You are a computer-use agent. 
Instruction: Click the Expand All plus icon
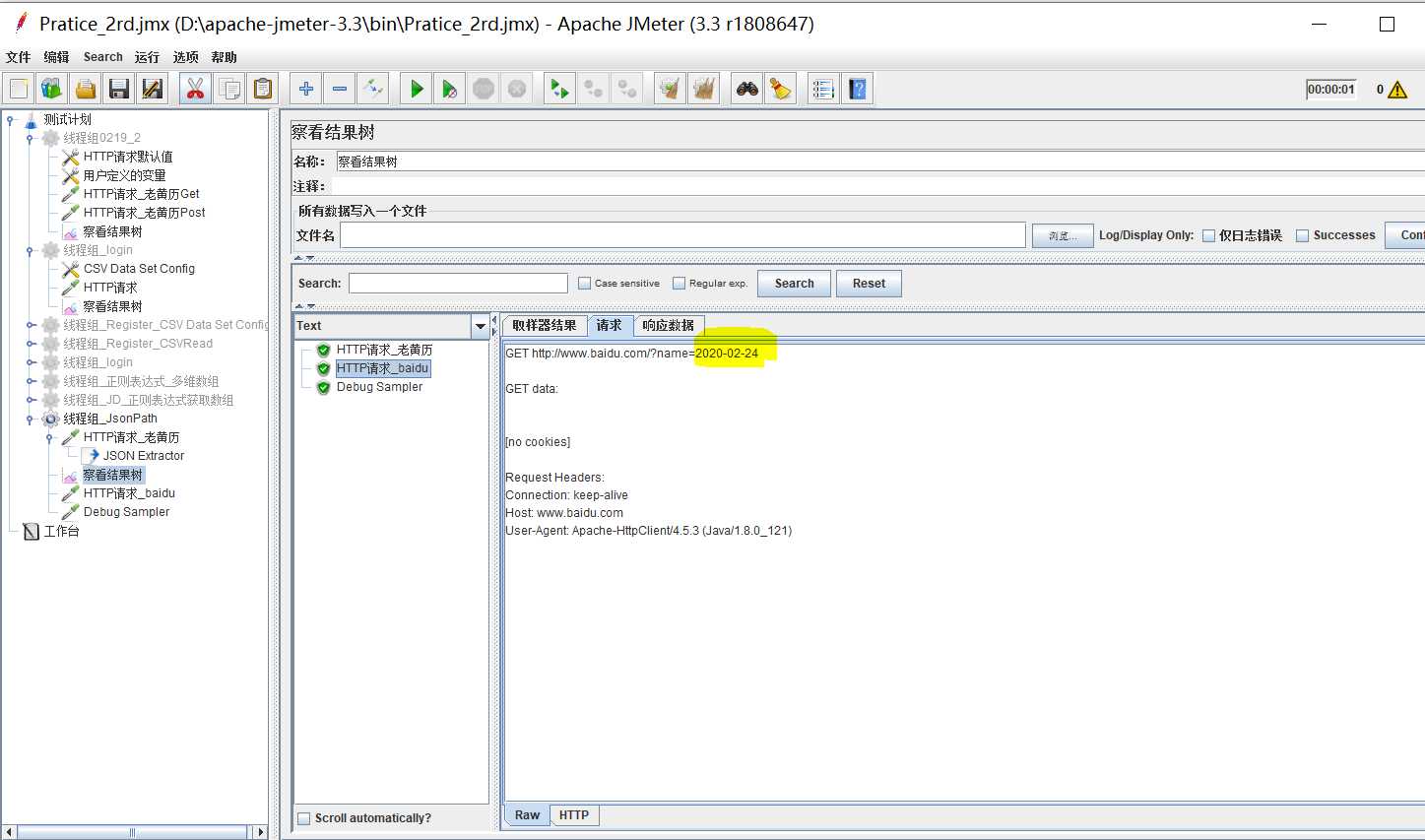pyautogui.click(x=306, y=89)
